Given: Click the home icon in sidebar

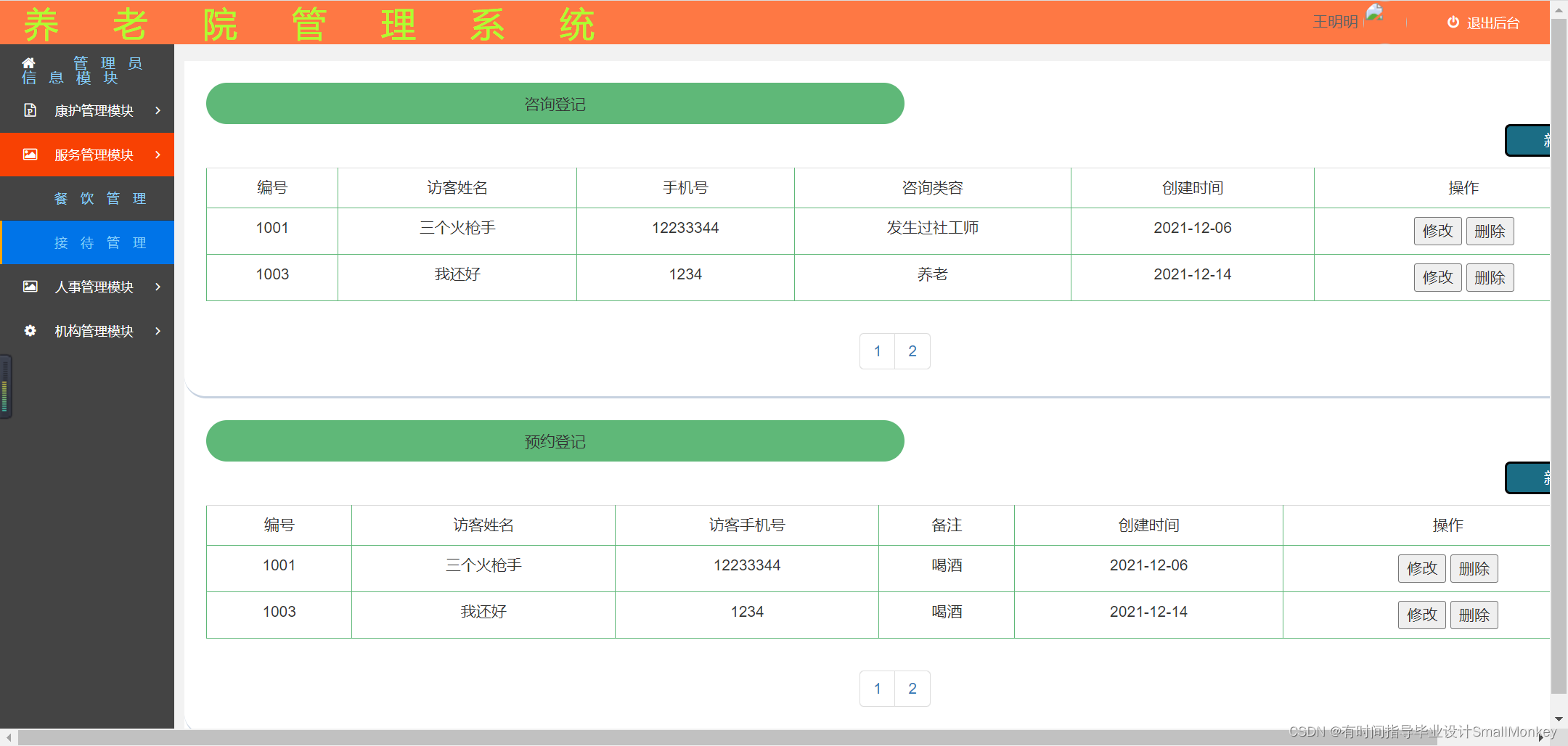Looking at the screenshot, I should click(28, 63).
